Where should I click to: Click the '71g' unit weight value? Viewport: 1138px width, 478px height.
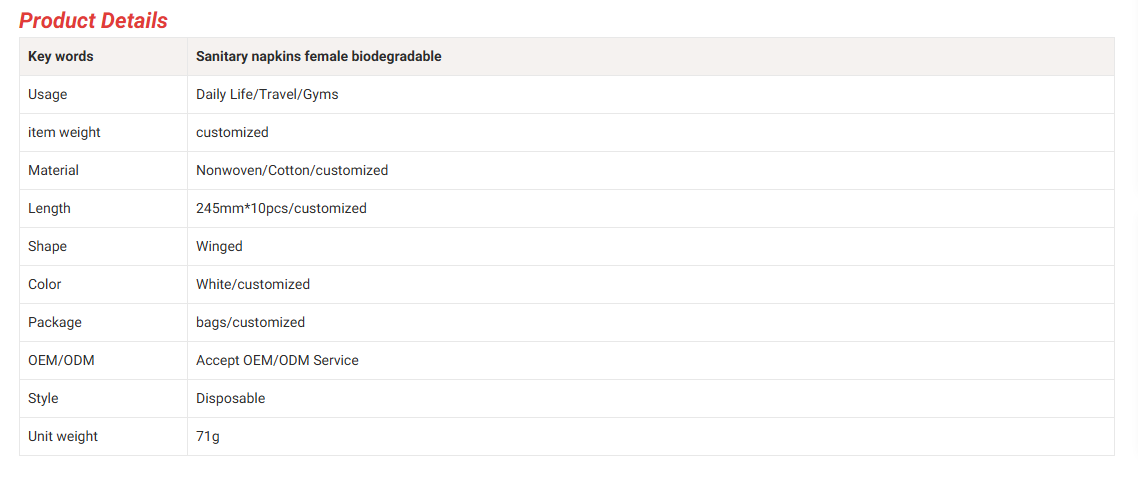[x=207, y=436]
